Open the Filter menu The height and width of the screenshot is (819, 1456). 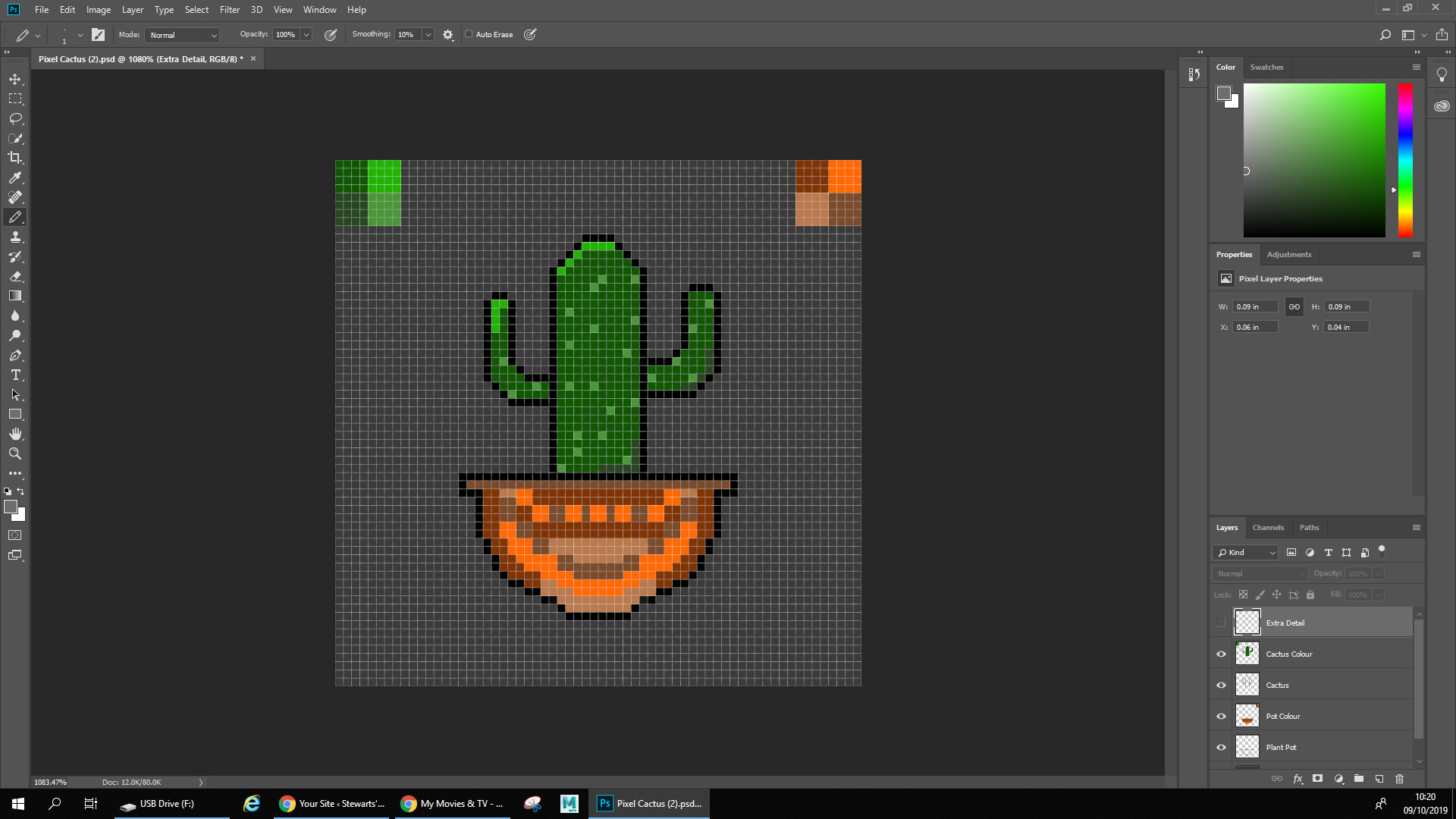[x=230, y=10]
